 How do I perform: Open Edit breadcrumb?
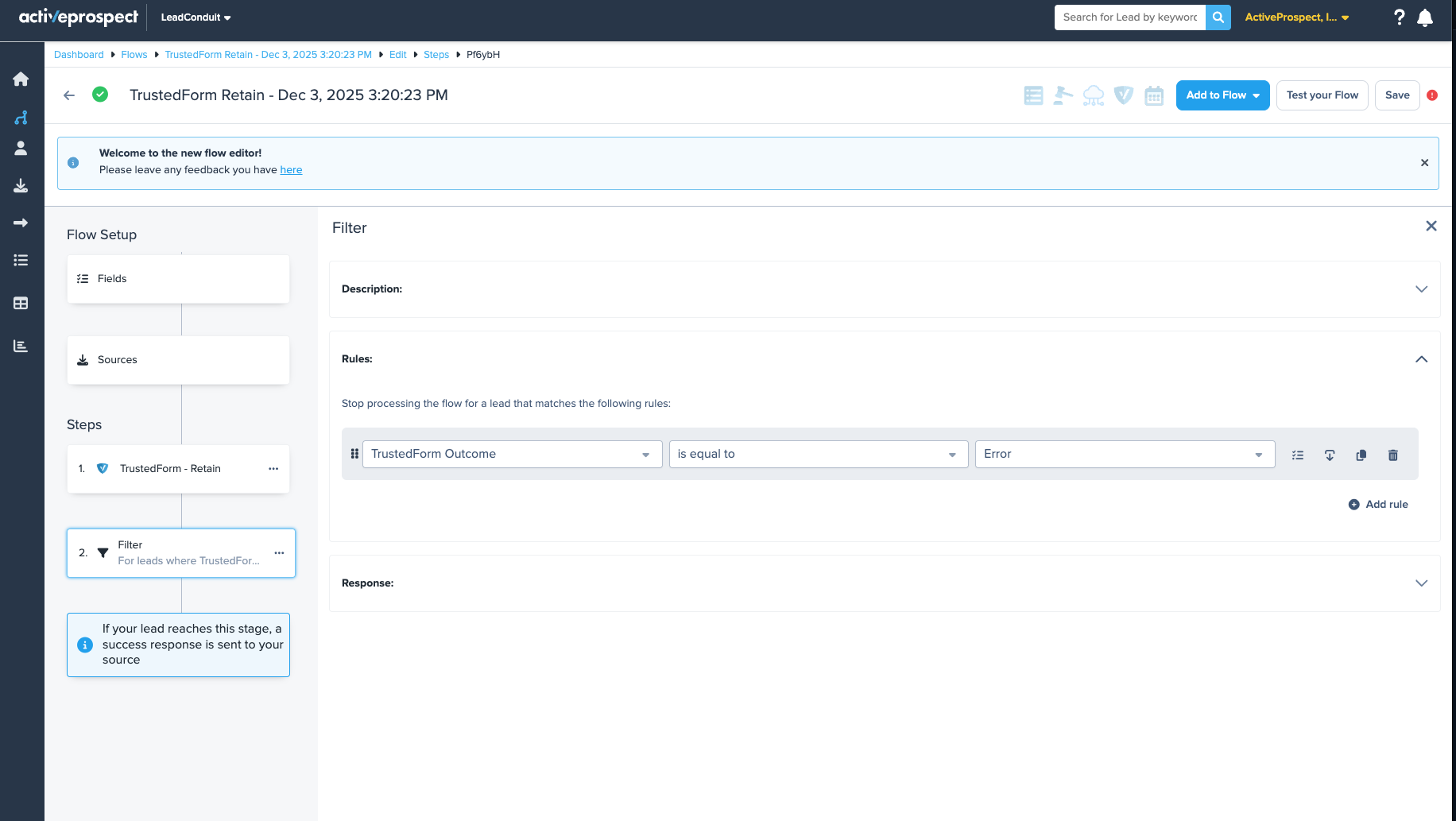[x=398, y=55]
